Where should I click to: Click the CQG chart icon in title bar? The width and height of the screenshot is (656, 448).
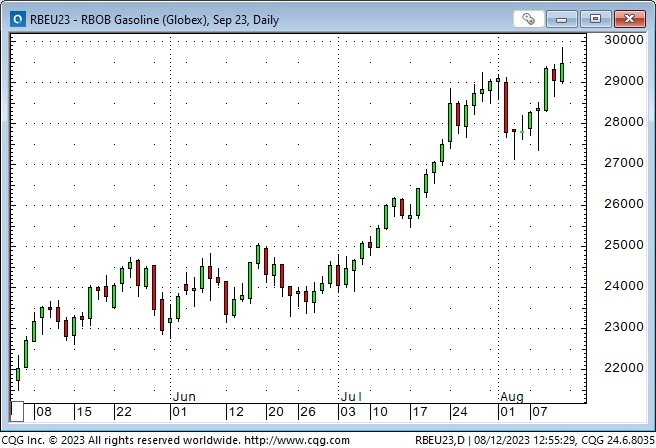tap(18, 19)
